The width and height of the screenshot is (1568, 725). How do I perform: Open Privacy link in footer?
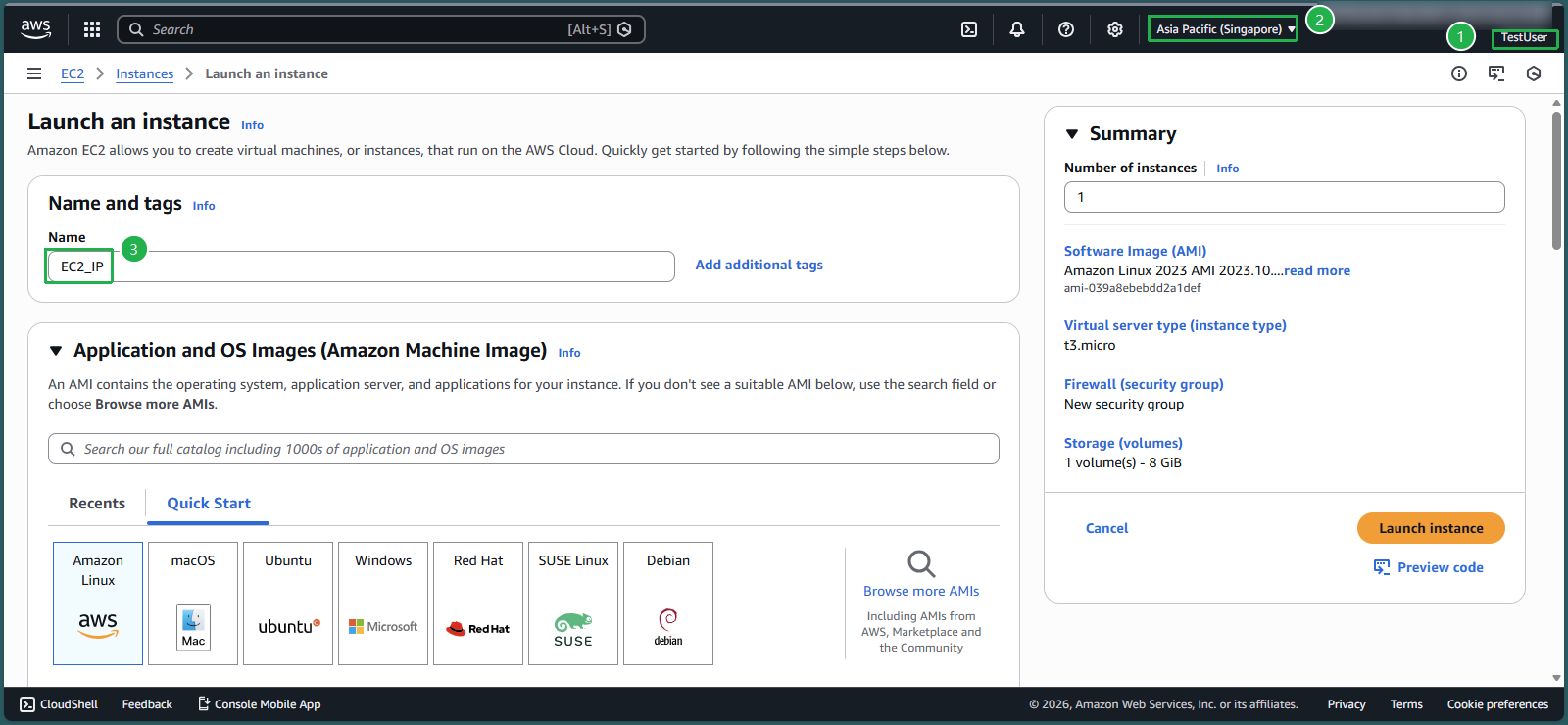click(1347, 704)
